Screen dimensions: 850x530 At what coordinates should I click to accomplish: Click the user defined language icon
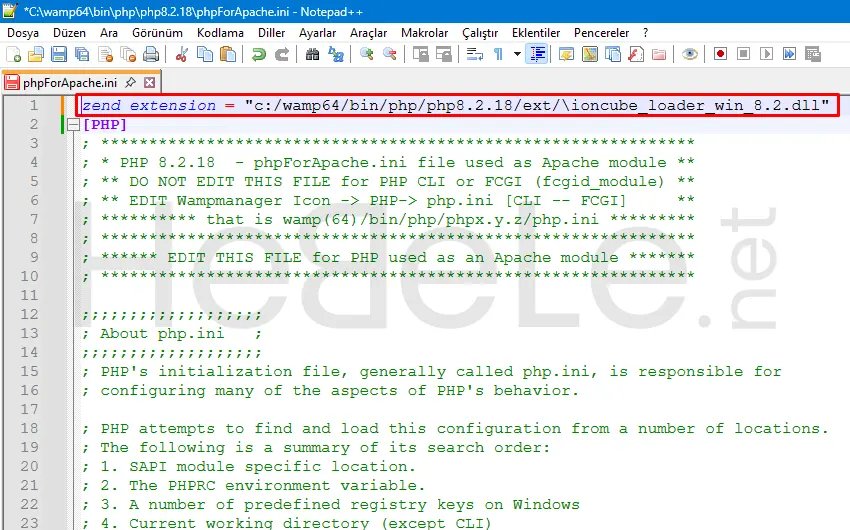tap(566, 54)
